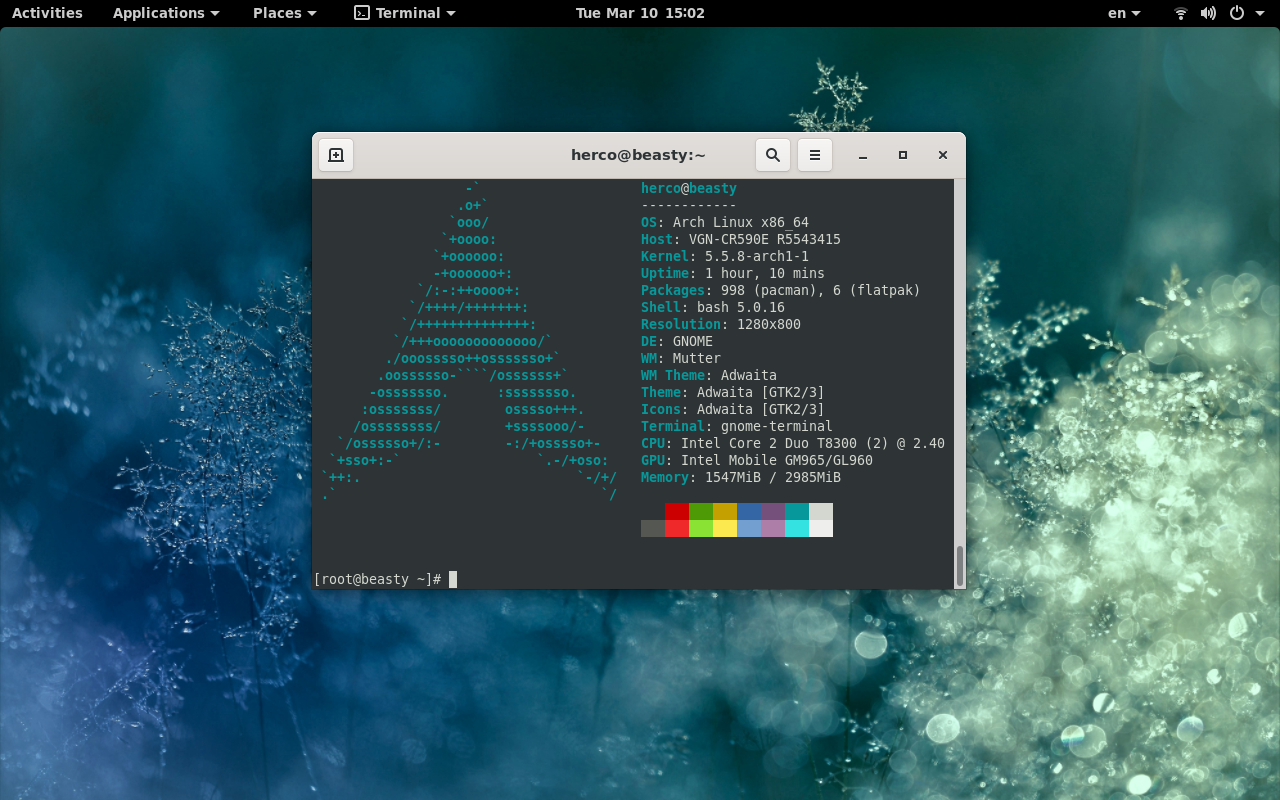Image resolution: width=1280 pixels, height=800 pixels.
Task: Click the volume speaker icon
Action: point(1208,13)
